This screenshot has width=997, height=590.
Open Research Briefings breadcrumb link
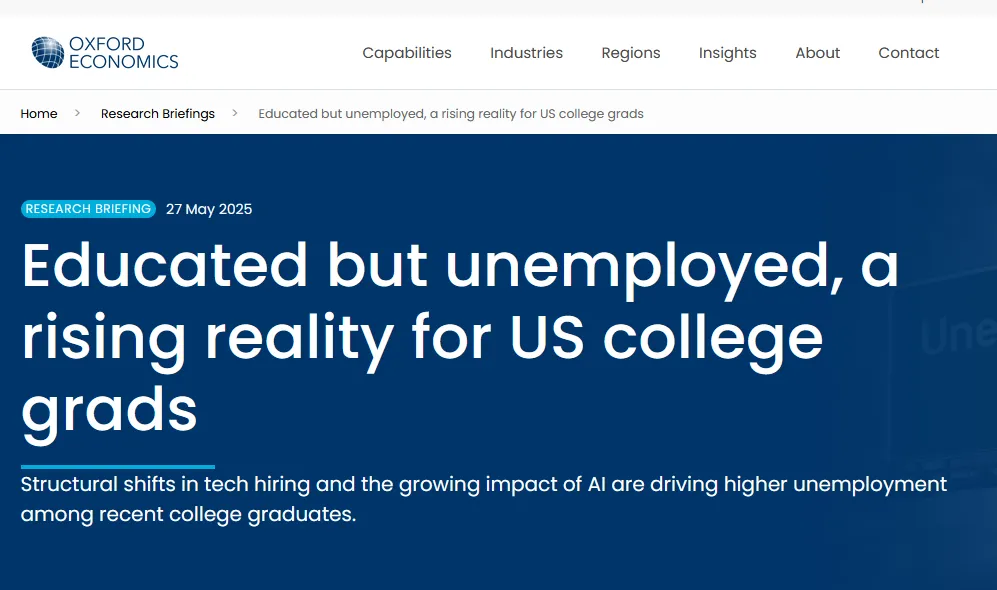tap(158, 114)
